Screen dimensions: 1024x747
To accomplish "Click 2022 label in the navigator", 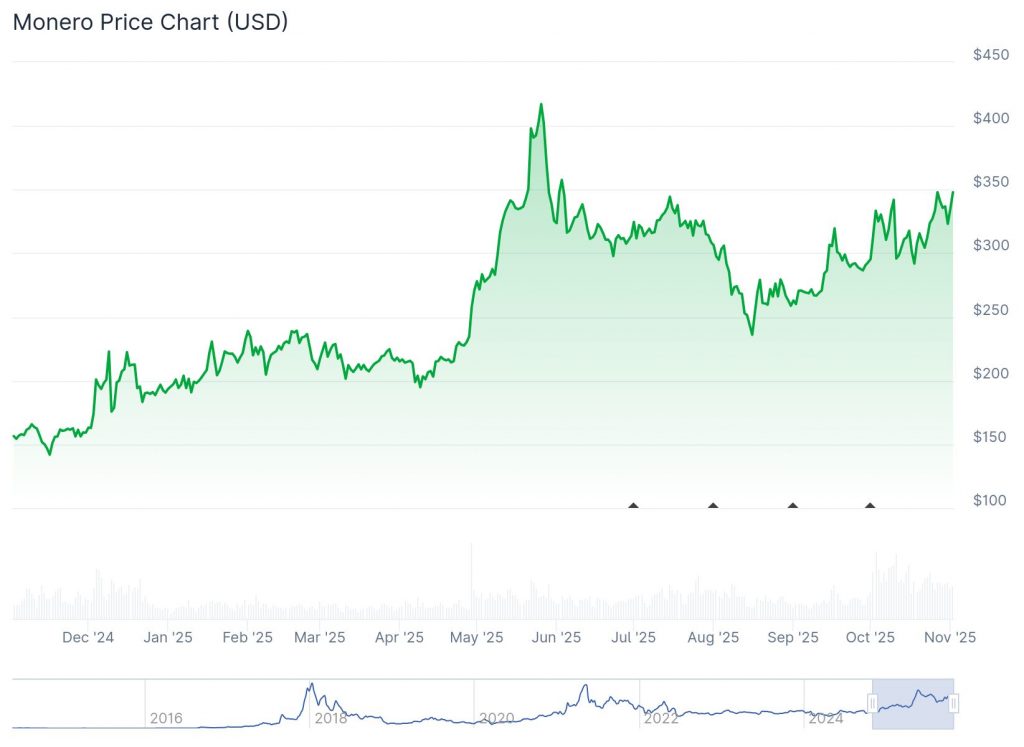I will coord(661,718).
